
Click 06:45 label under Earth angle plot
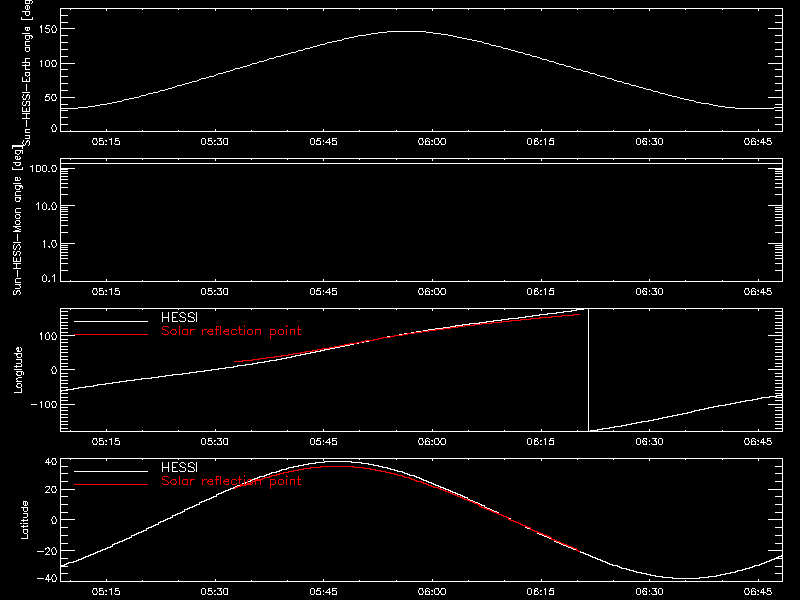pos(758,142)
